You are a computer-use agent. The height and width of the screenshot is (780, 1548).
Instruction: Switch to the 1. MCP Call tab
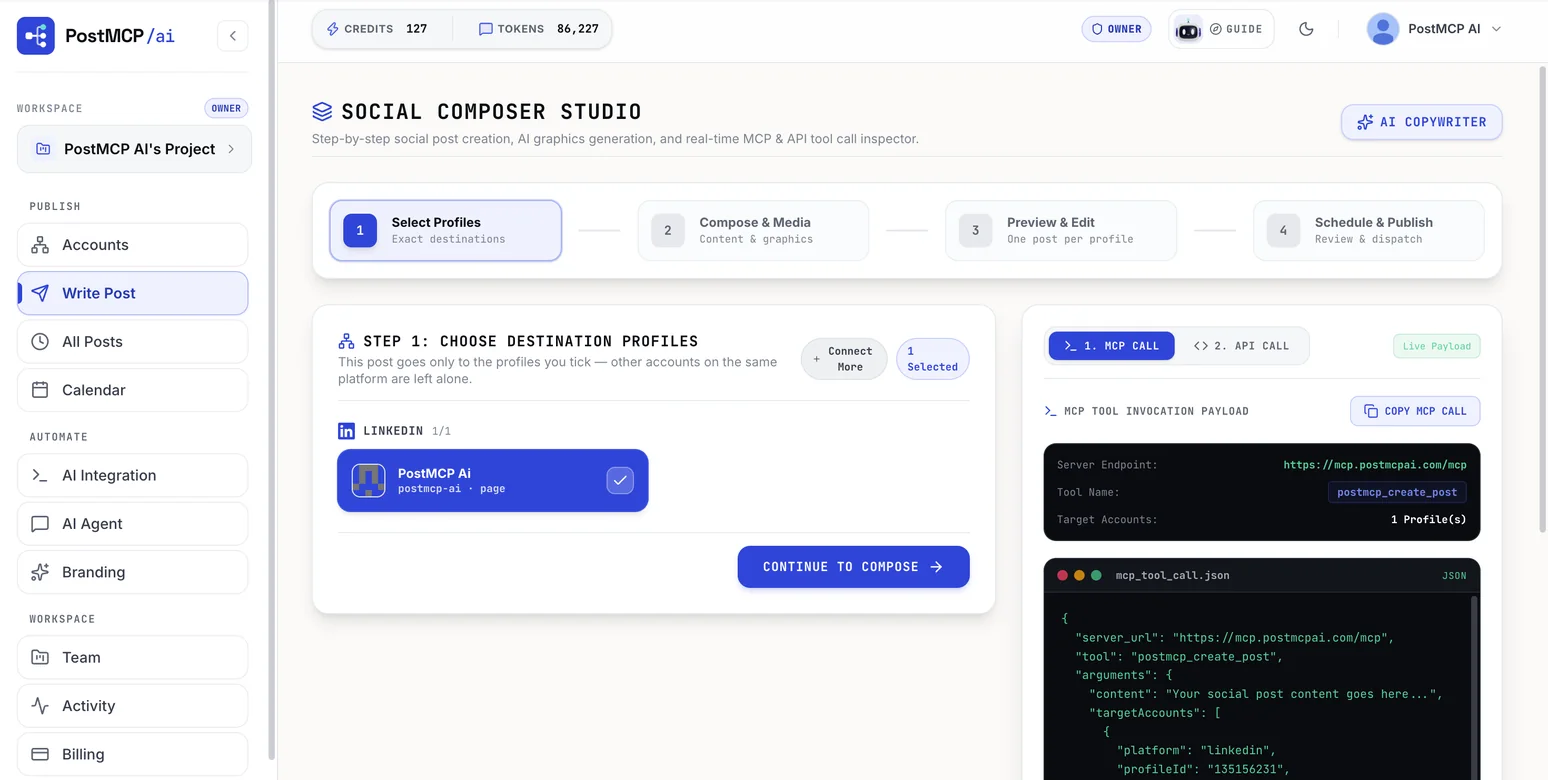(x=1111, y=346)
